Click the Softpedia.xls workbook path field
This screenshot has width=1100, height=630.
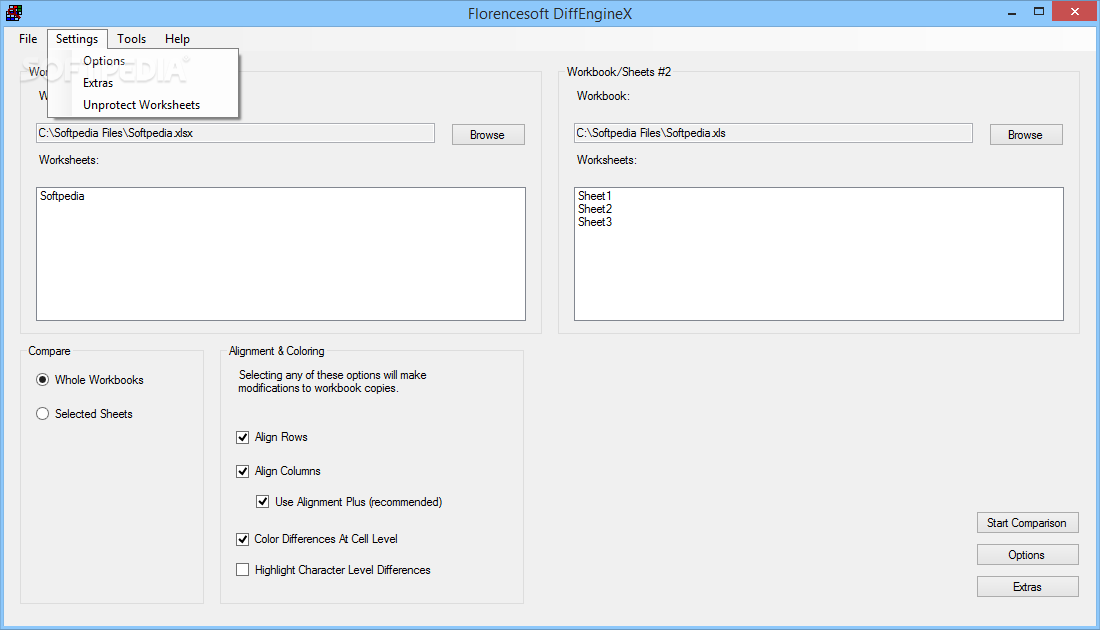773,133
